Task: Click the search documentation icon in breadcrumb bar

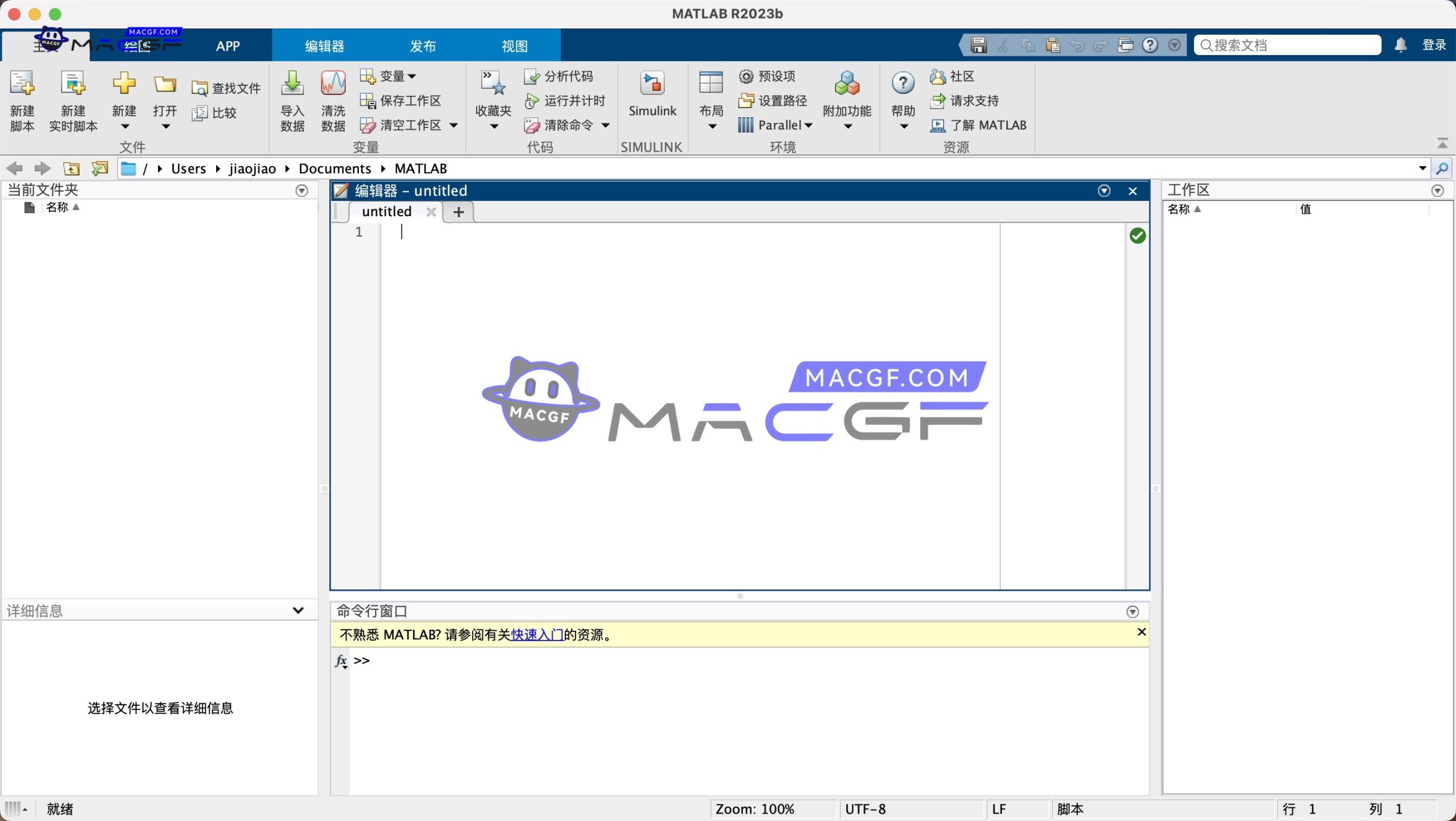Action: (x=1442, y=168)
